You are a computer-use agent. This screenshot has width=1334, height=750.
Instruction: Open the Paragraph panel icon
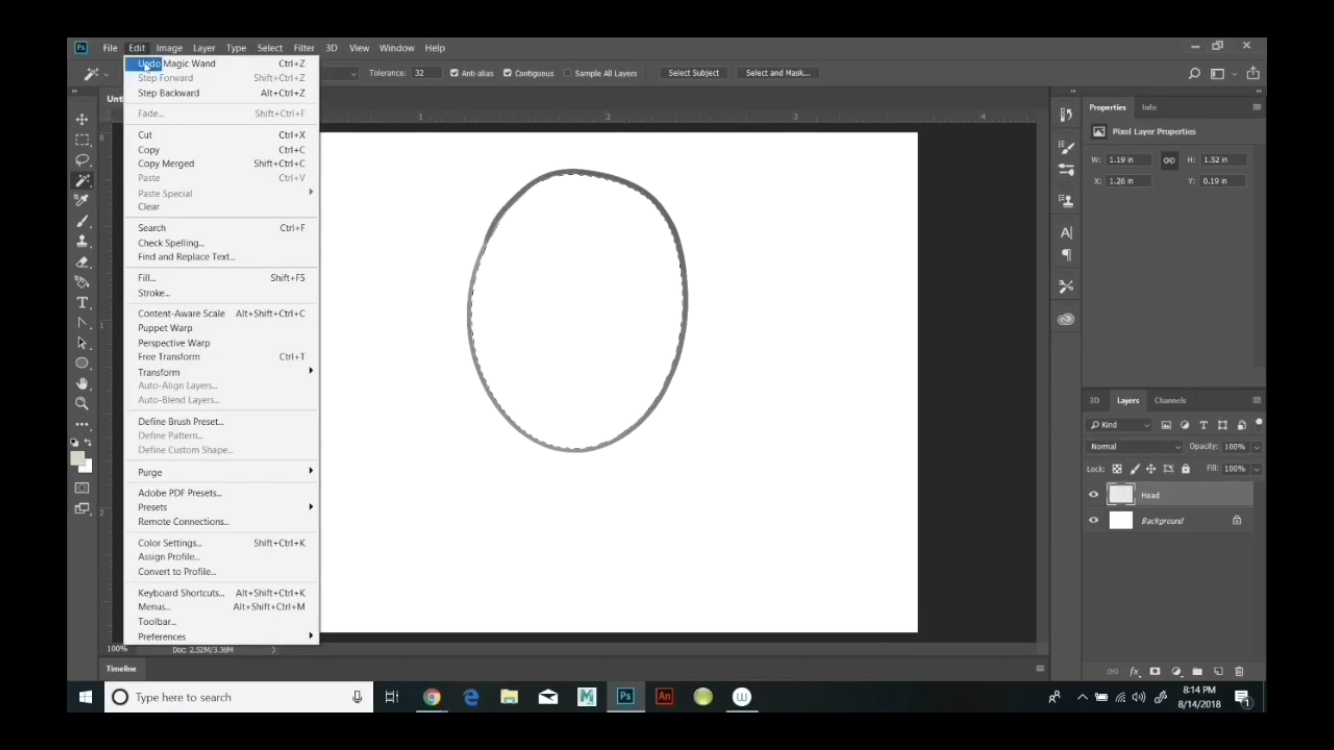pyautogui.click(x=1066, y=255)
